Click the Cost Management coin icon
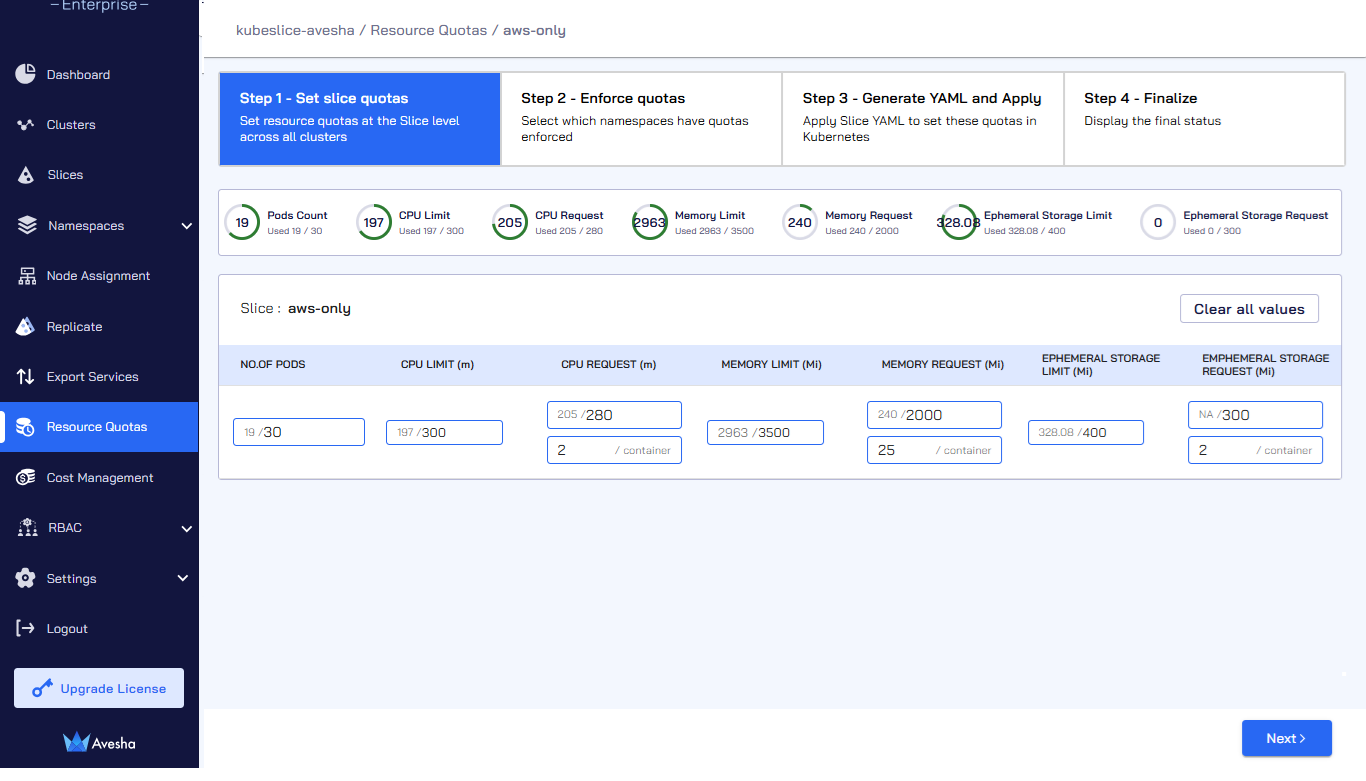 (26, 478)
